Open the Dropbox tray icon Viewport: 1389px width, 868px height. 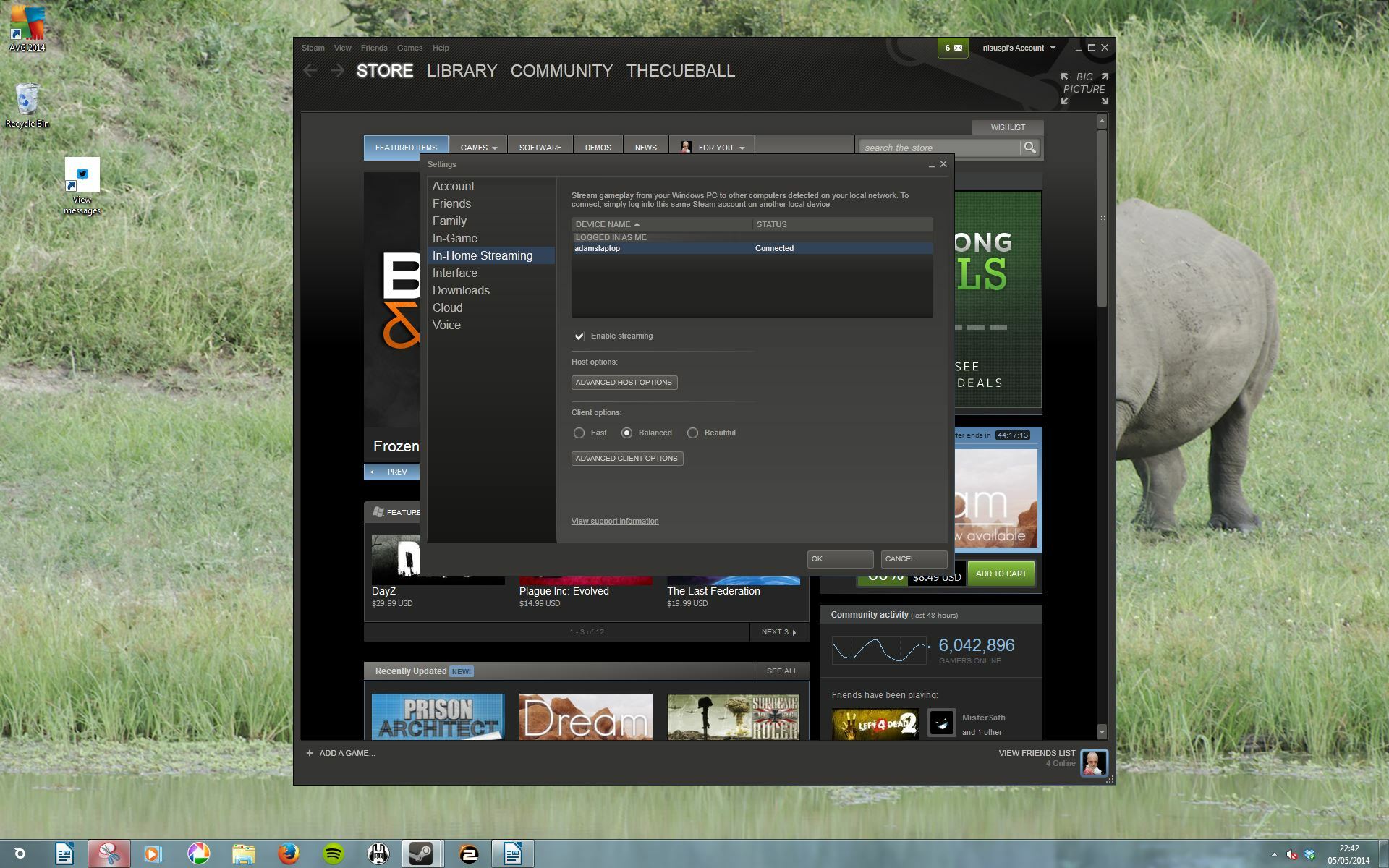coord(1309,854)
